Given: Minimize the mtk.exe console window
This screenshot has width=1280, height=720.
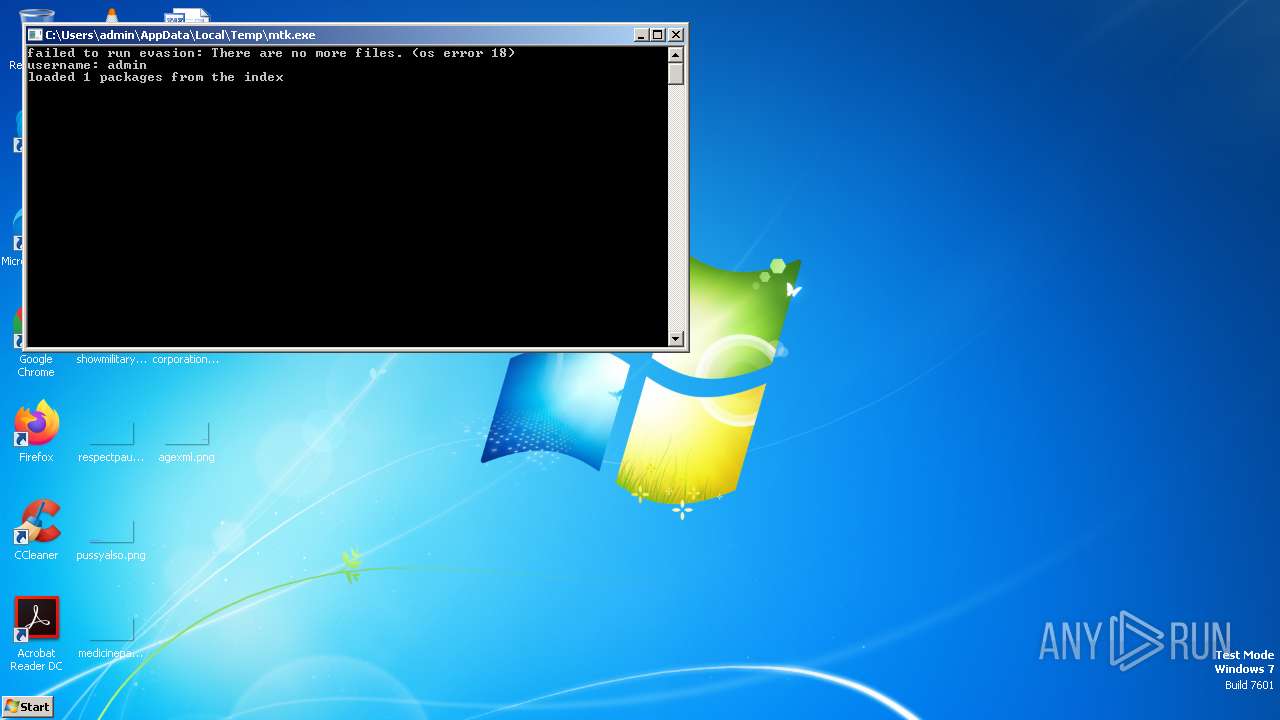Looking at the screenshot, I should click(641, 34).
